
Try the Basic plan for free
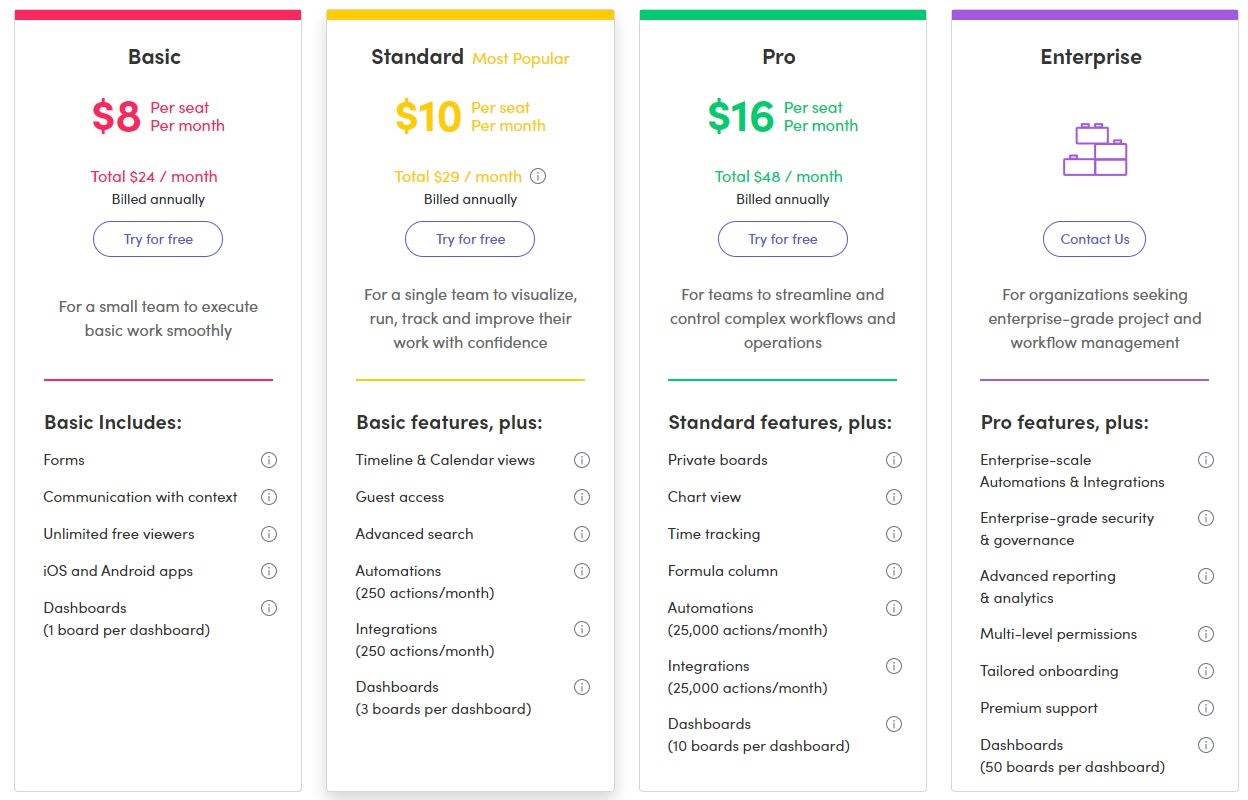pyautogui.click(x=158, y=239)
